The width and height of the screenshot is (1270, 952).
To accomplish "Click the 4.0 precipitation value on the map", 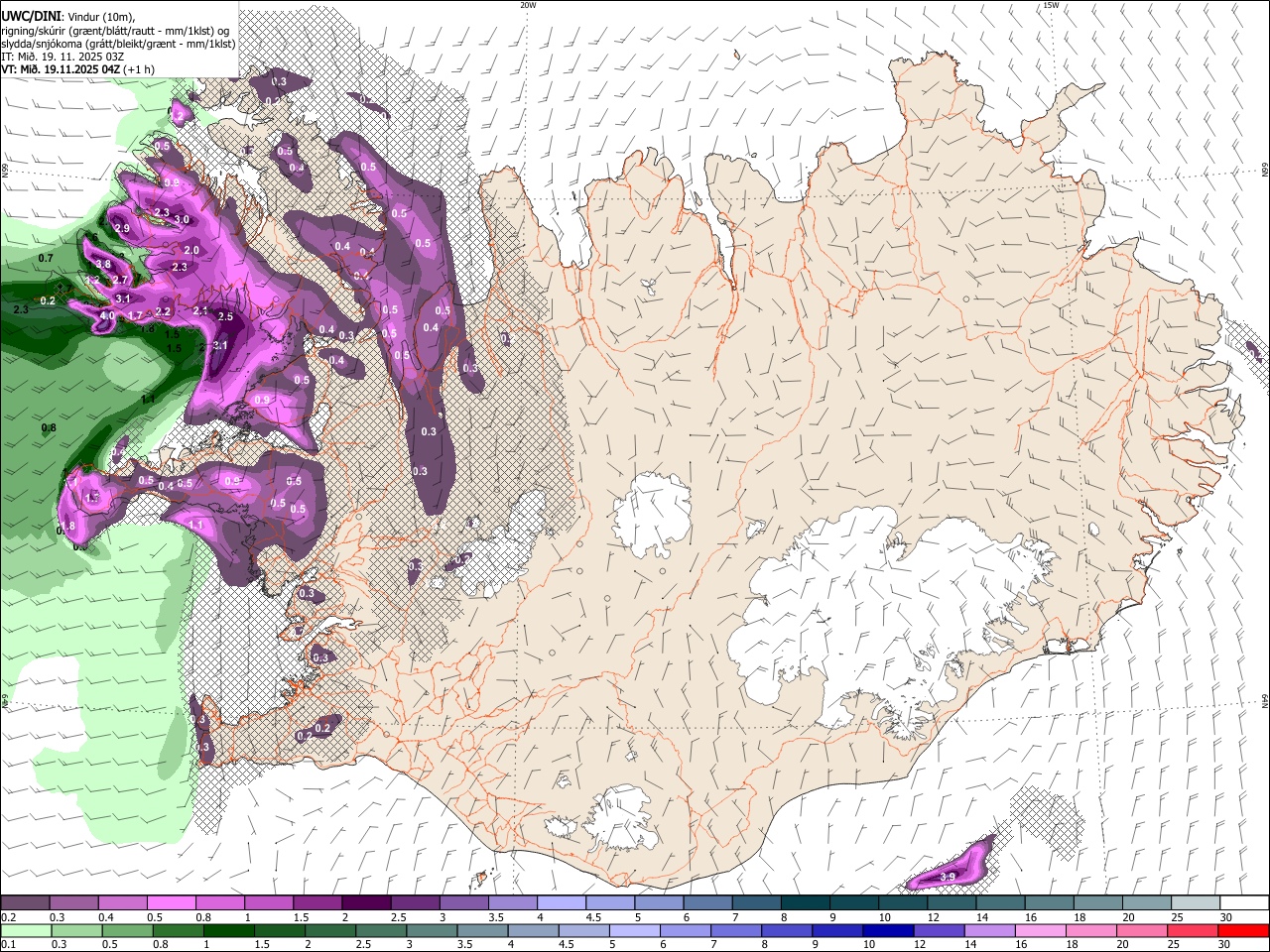I will pos(108,316).
